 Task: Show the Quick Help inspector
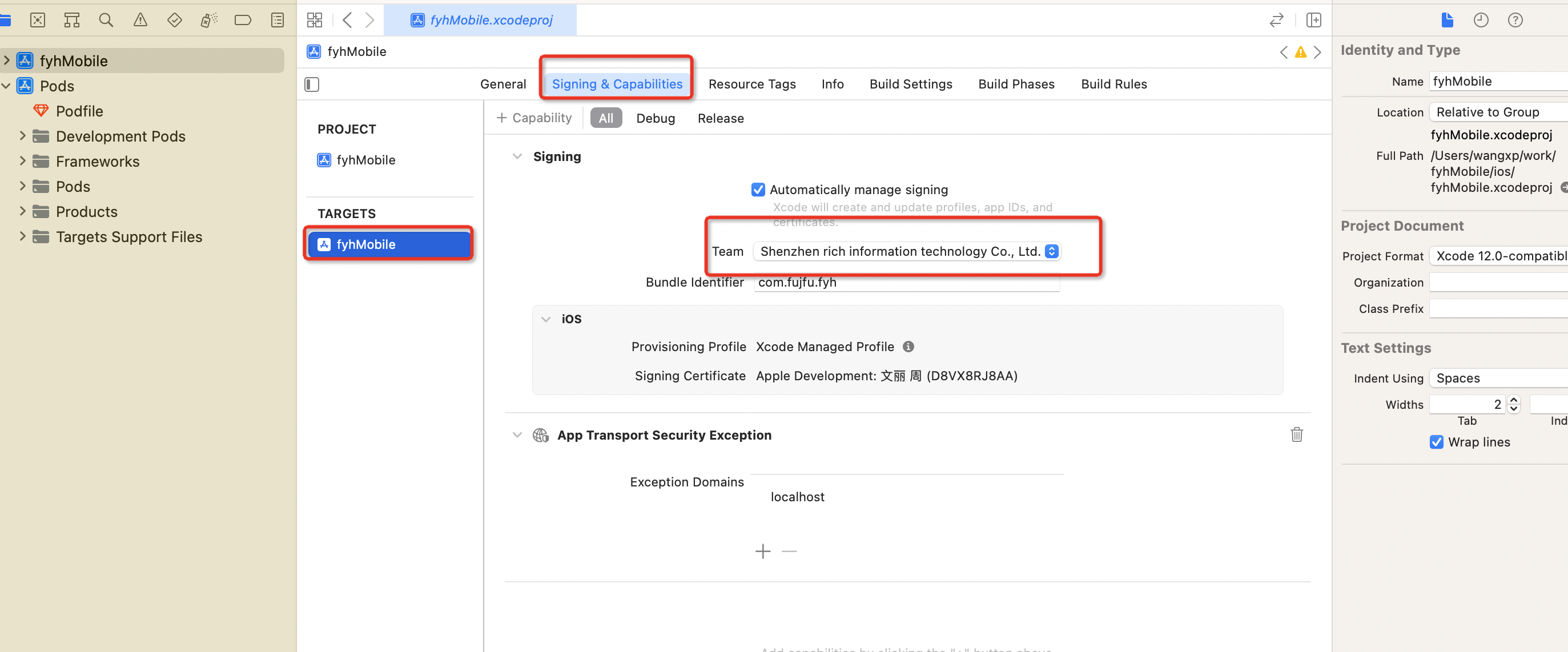[x=1515, y=20]
